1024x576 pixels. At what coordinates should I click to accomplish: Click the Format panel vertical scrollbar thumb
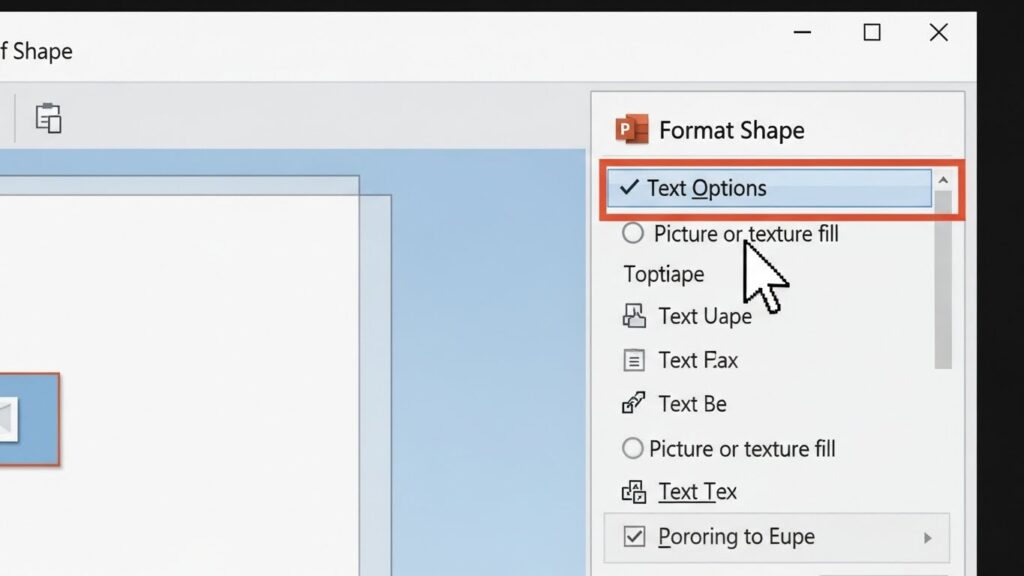(942, 280)
